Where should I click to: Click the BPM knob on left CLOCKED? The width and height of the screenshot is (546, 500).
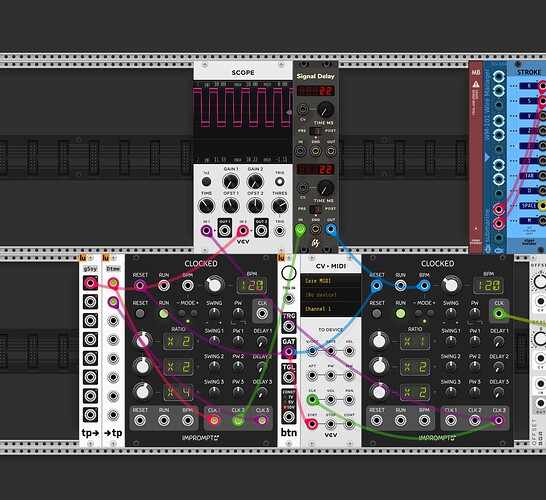tap(214, 285)
